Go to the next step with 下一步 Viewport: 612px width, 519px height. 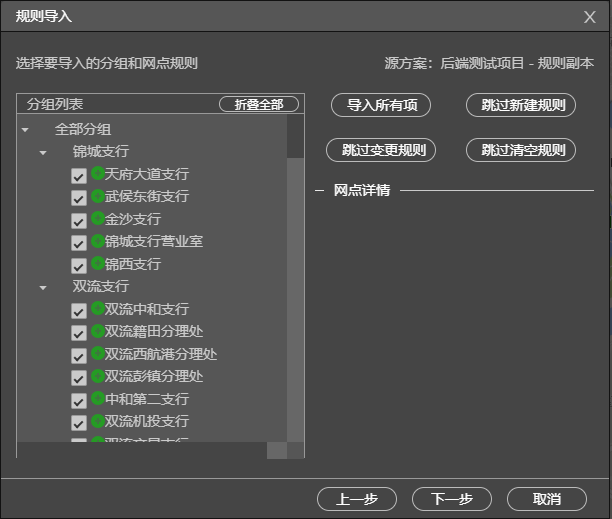pos(452,499)
